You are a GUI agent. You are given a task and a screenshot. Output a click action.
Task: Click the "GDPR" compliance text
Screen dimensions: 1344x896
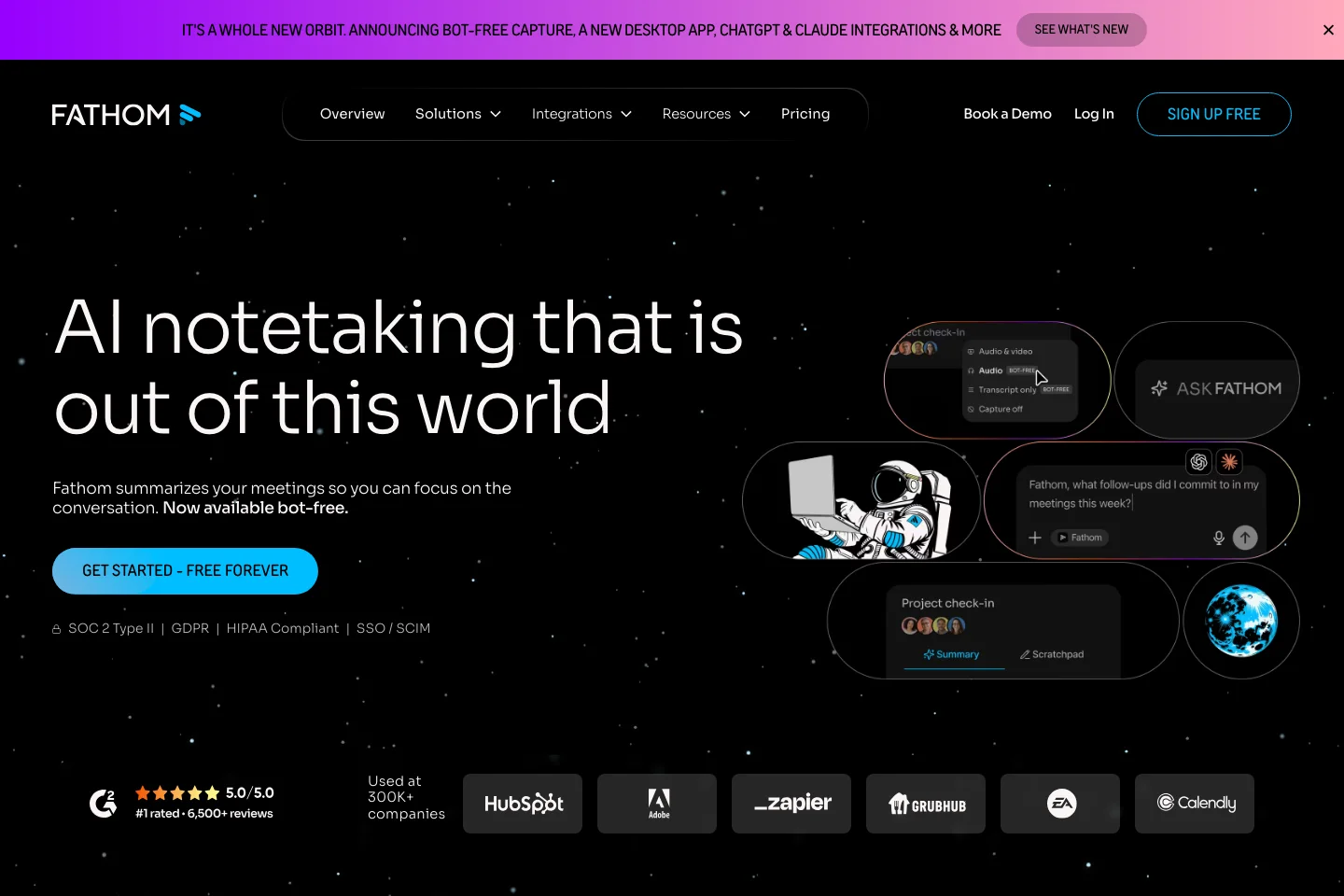[190, 628]
